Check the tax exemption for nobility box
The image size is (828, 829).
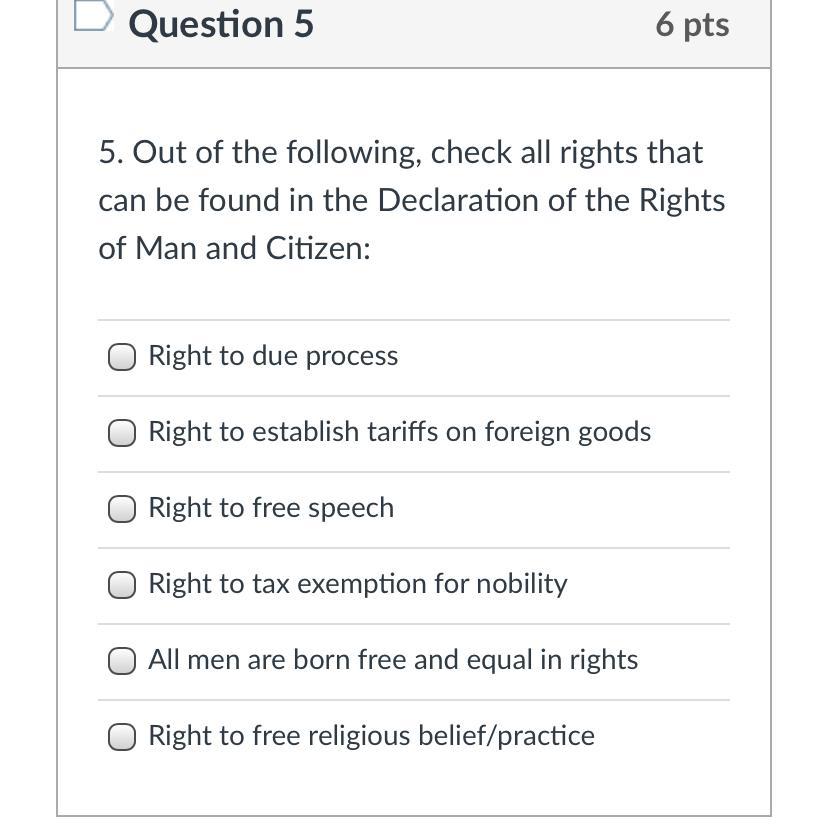coord(122,585)
